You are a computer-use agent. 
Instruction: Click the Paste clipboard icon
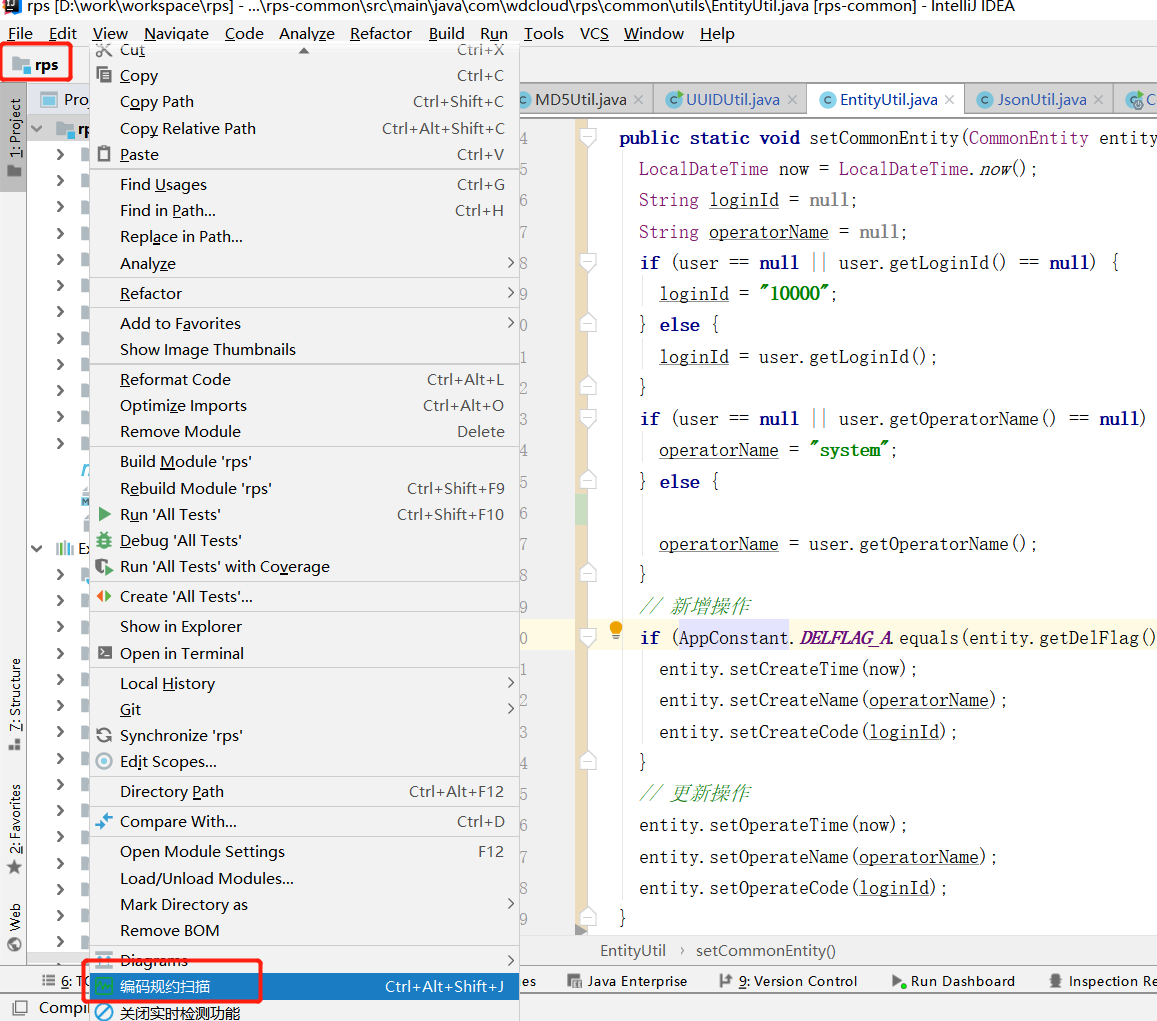tap(105, 154)
